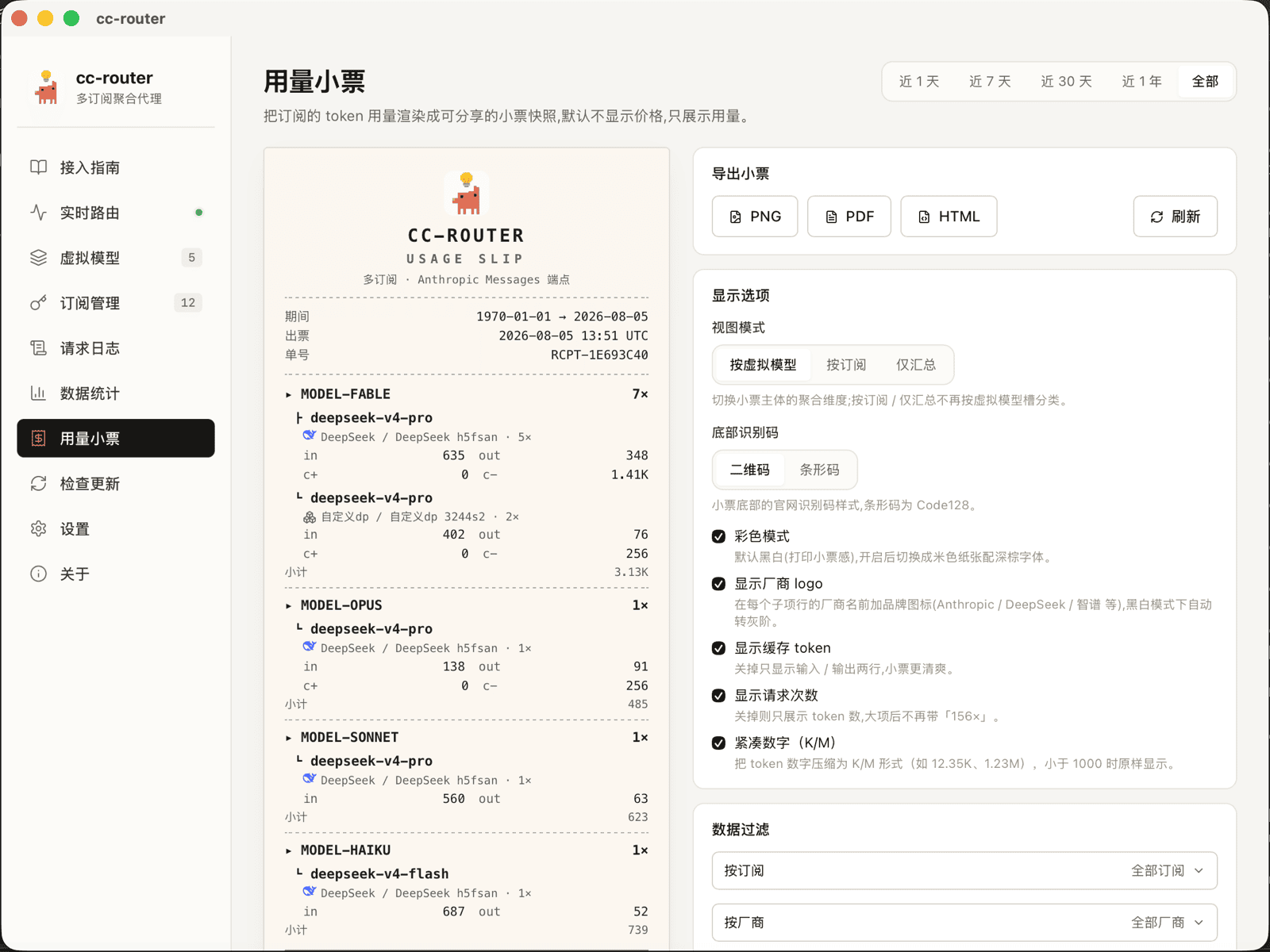
Task: Switch view mode to 仅汇总
Action: (x=916, y=365)
